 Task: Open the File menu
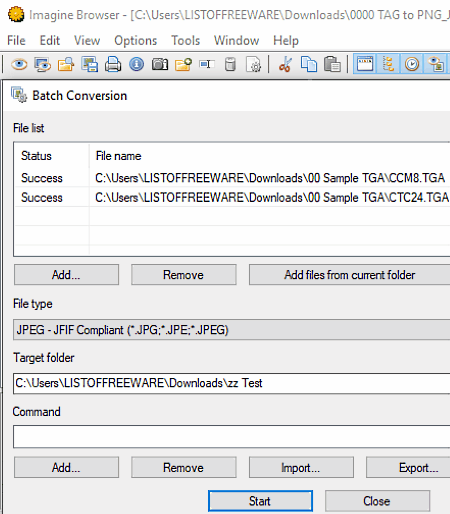[16, 40]
